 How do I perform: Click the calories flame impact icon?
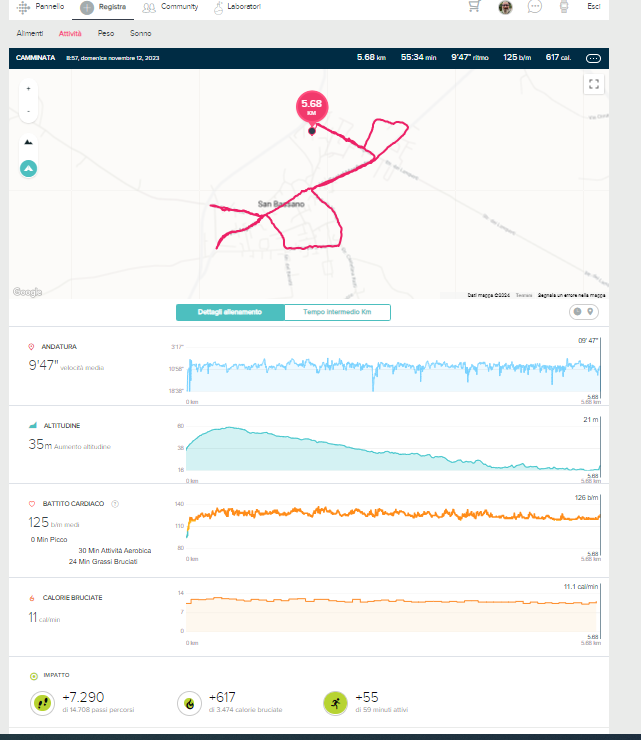pos(189,703)
